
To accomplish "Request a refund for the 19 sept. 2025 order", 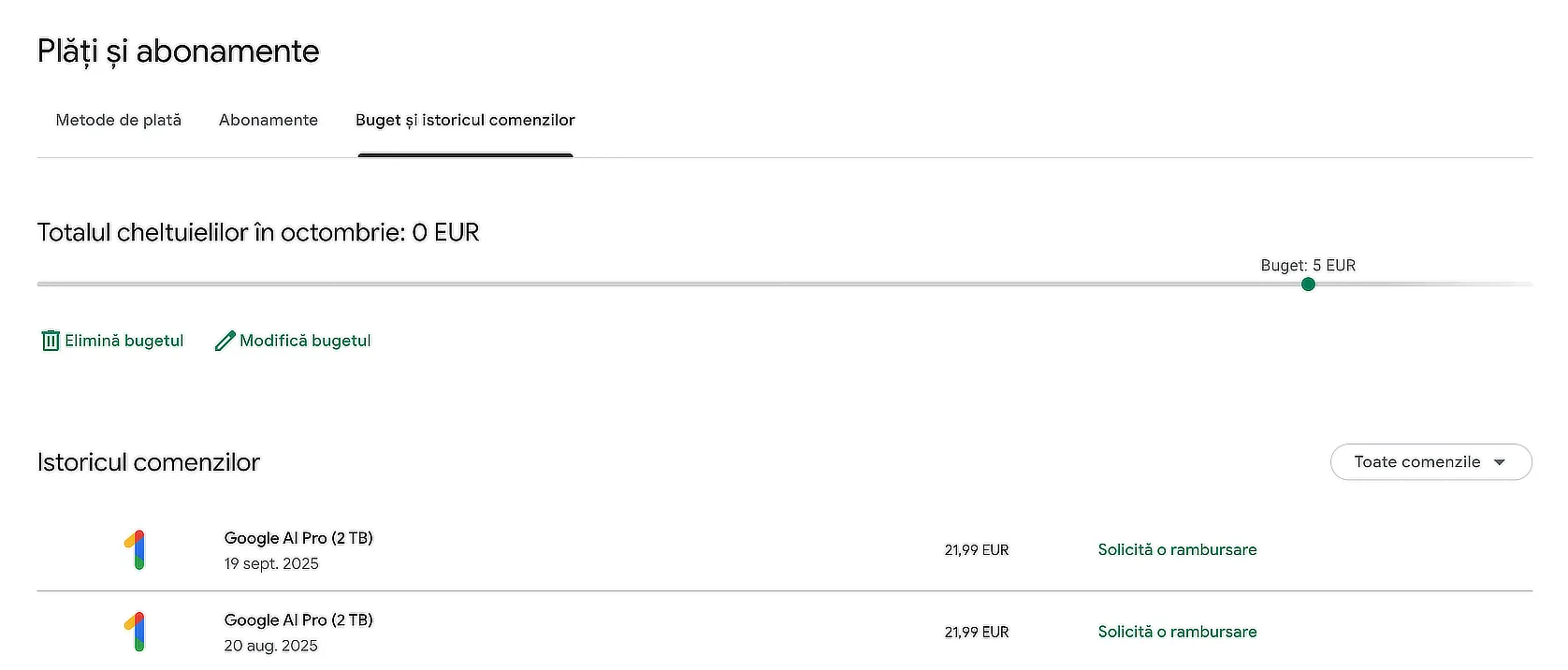I will point(1177,550).
